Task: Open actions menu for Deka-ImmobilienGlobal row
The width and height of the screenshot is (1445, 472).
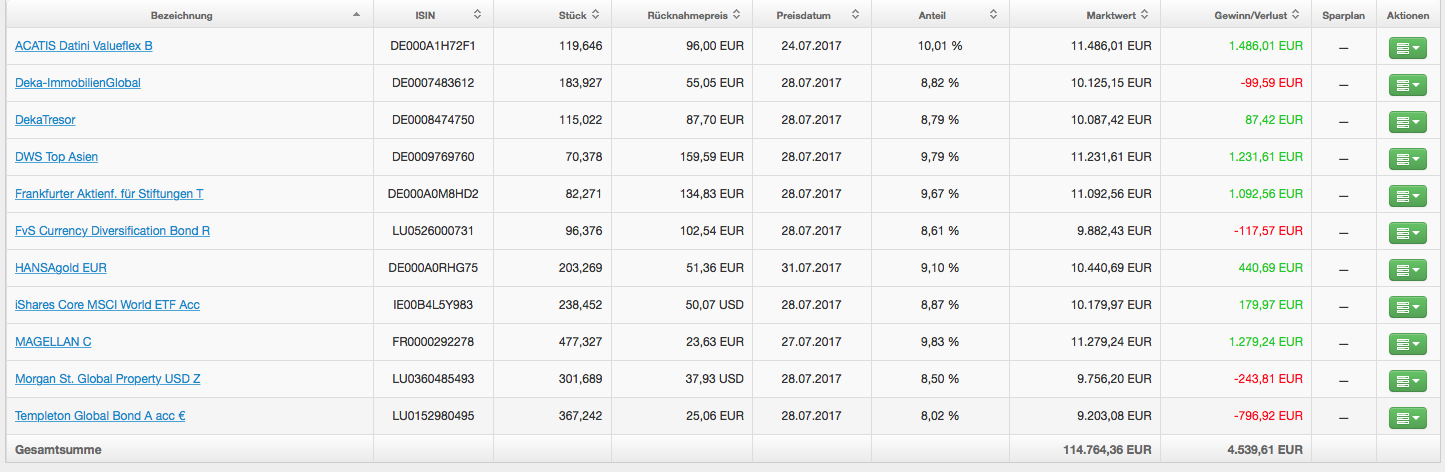Action: point(1410,84)
